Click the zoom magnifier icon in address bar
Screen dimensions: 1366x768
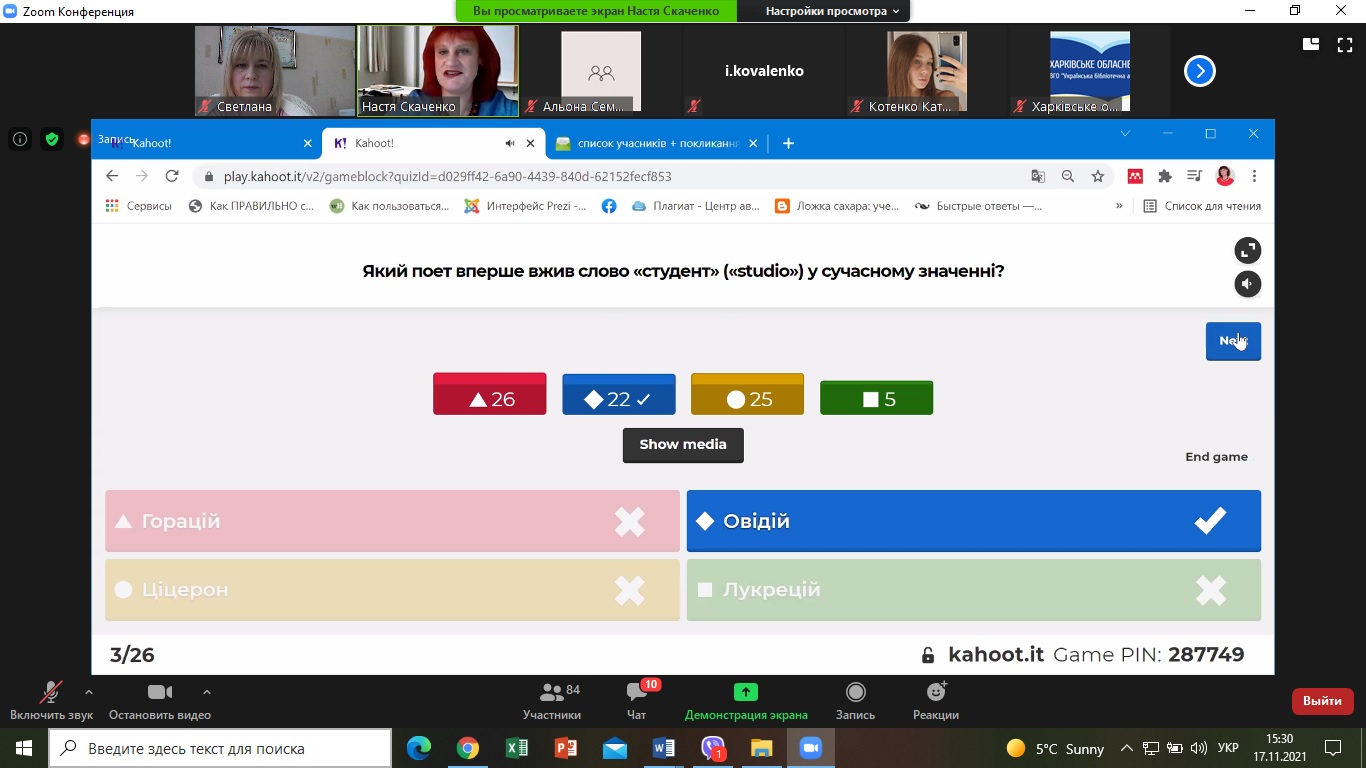tap(1068, 176)
